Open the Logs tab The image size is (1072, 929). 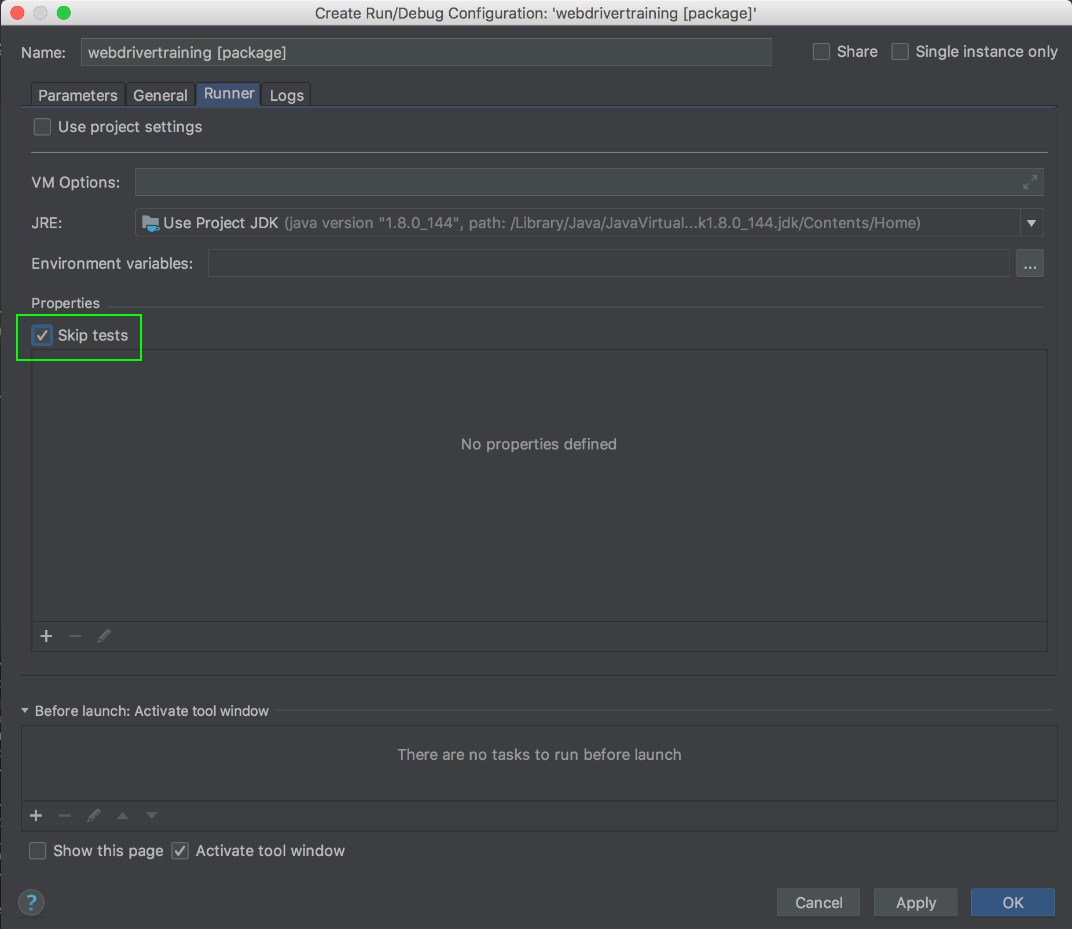pyautogui.click(x=286, y=95)
